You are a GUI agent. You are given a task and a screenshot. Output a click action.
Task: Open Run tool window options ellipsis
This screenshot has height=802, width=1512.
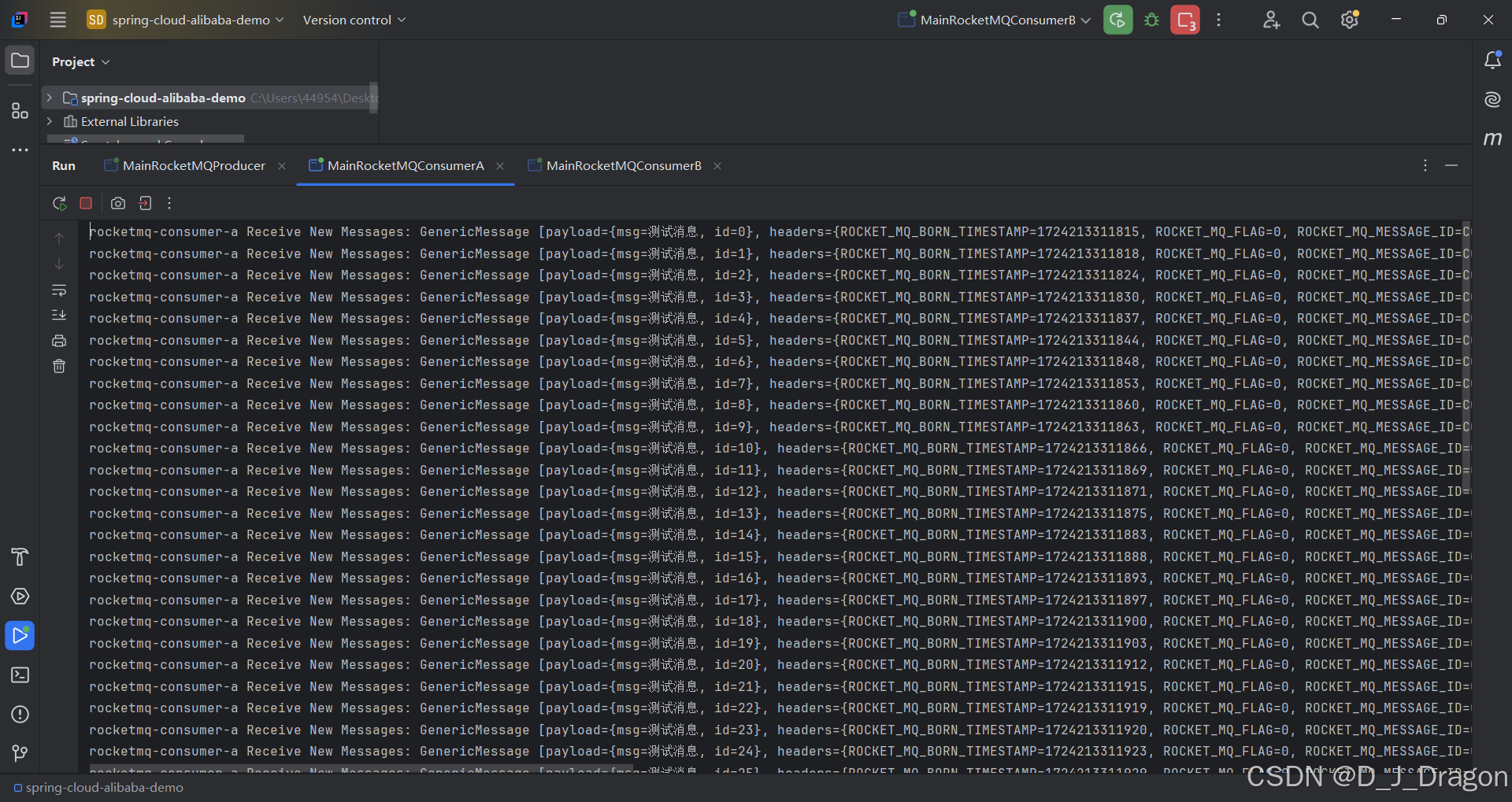tap(1425, 165)
